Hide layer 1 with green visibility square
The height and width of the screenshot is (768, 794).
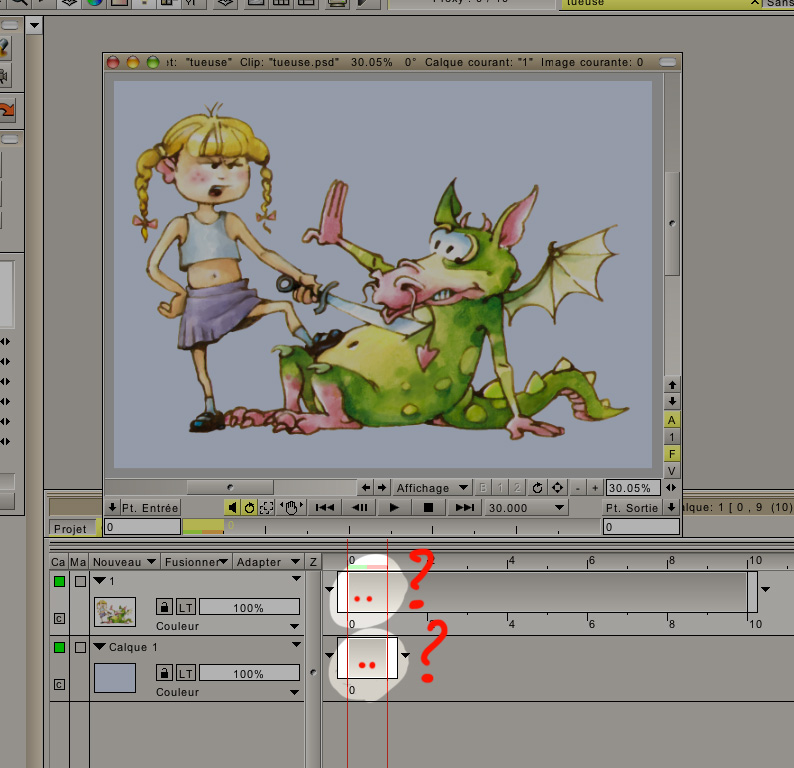point(59,581)
